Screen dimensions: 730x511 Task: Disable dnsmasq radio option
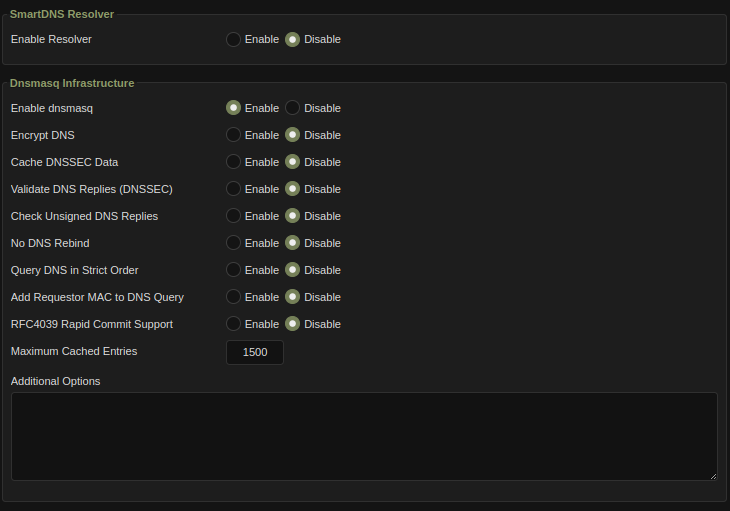[x=292, y=108]
